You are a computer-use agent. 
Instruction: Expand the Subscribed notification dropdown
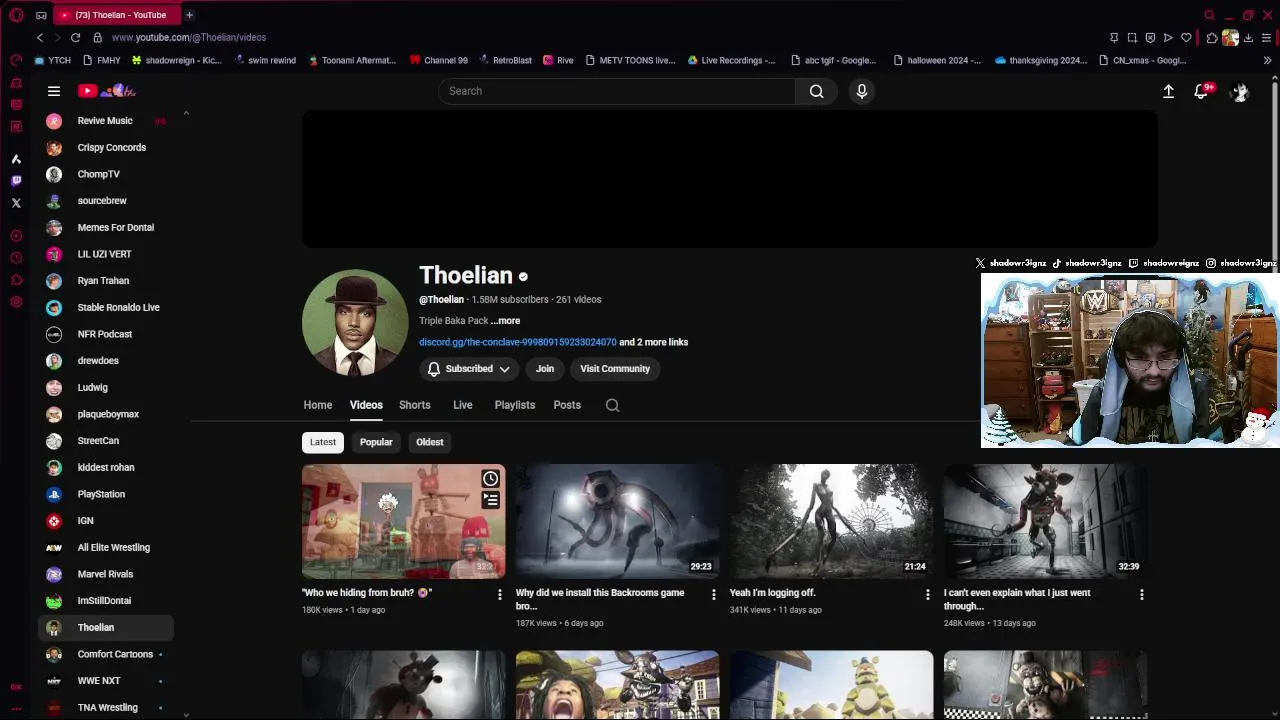(468, 369)
